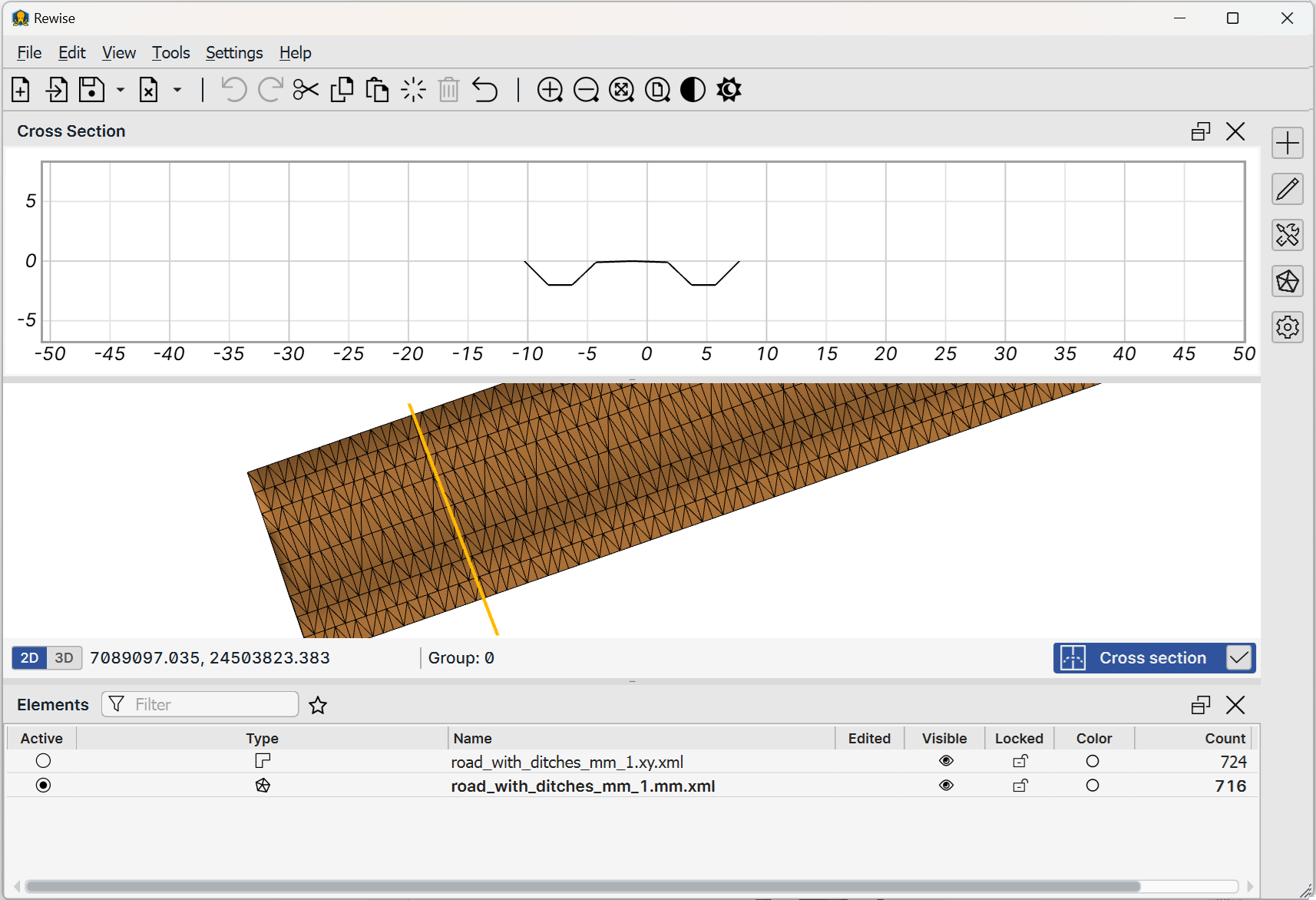Click the trash delete icon
The width and height of the screenshot is (1316, 900).
[x=449, y=90]
